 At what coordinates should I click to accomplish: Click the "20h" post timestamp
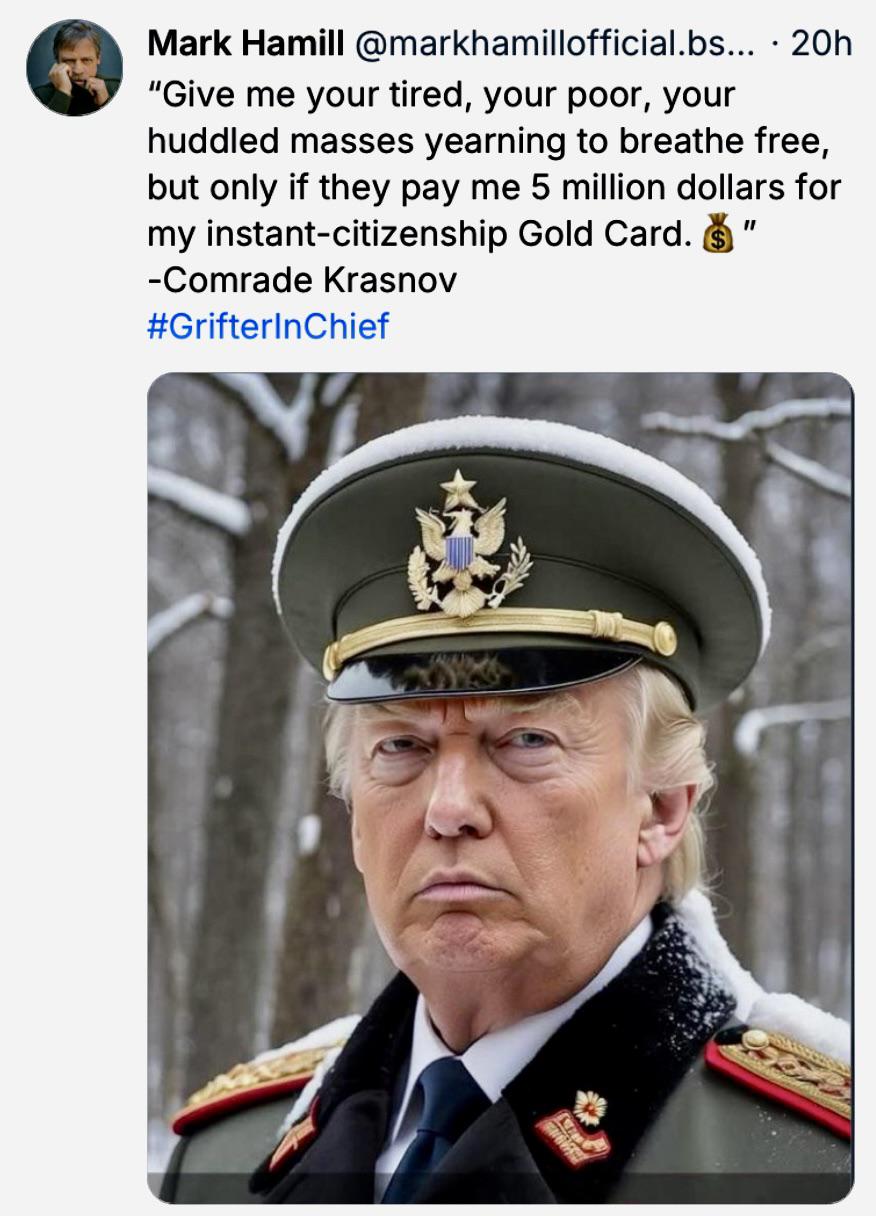[x=820, y=43]
